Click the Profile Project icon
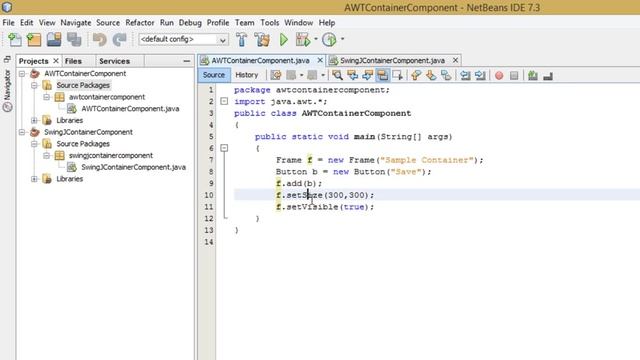Viewport: 640px width, 360px height. (329, 40)
